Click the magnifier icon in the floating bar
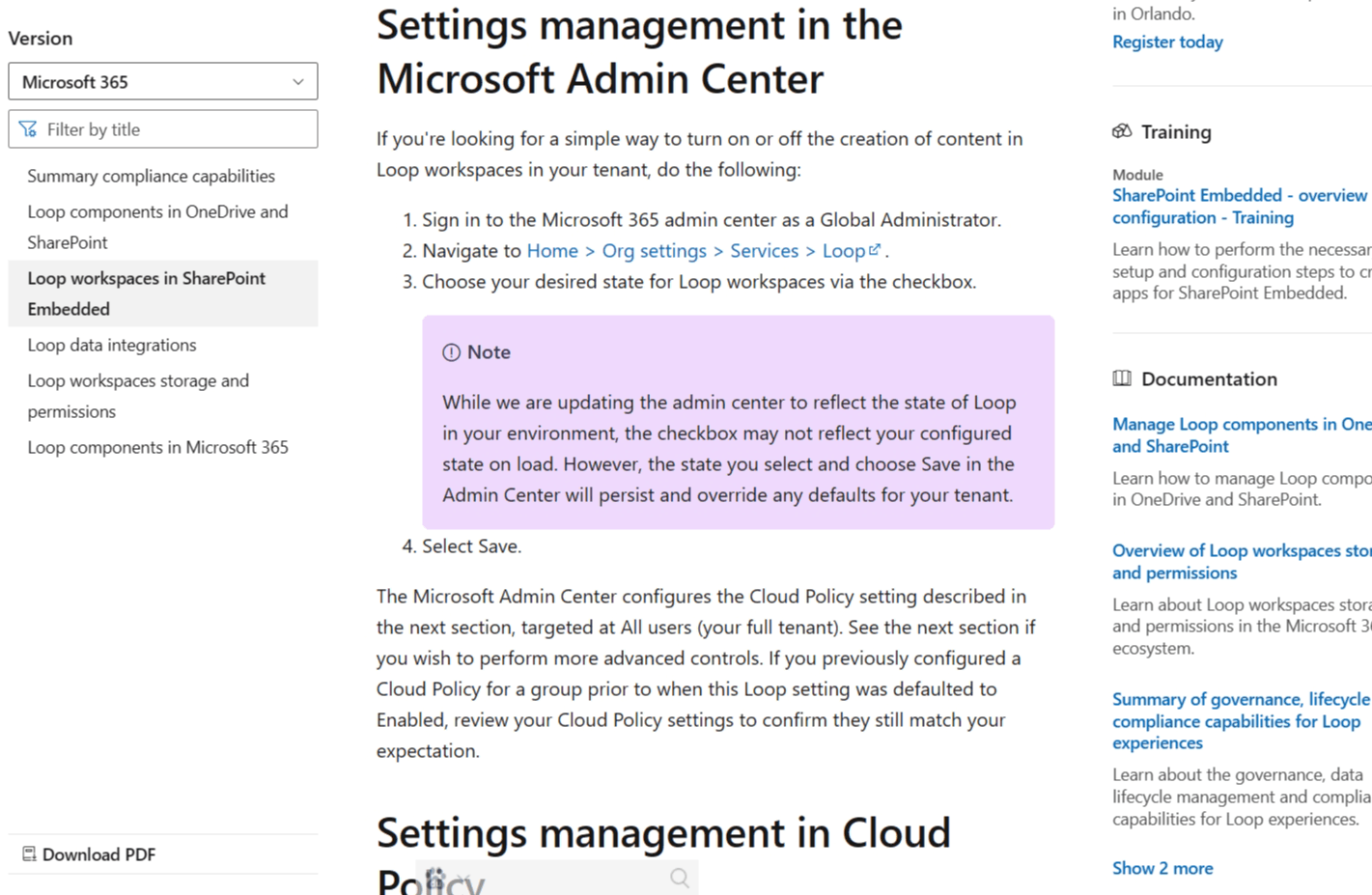The image size is (1372, 895). (x=680, y=878)
